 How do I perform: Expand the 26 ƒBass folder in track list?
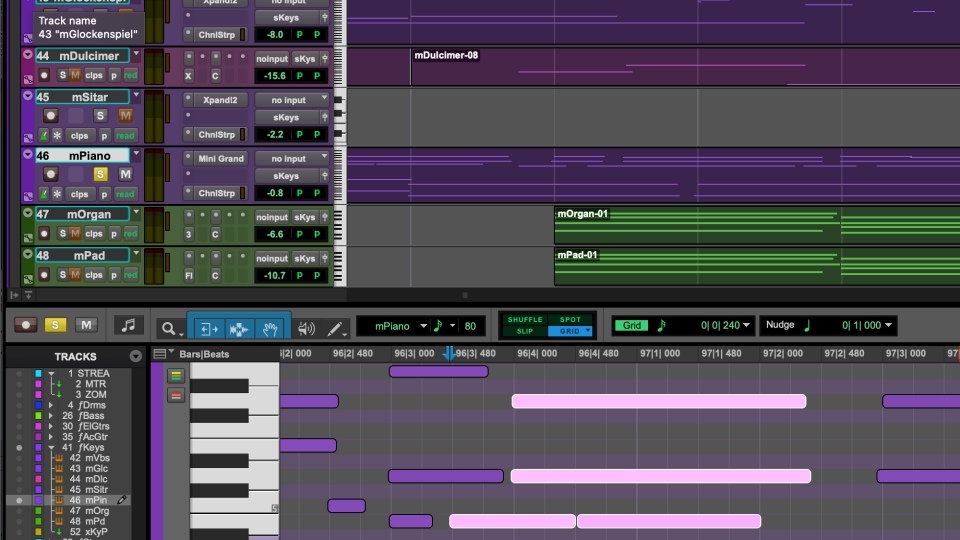pos(51,416)
